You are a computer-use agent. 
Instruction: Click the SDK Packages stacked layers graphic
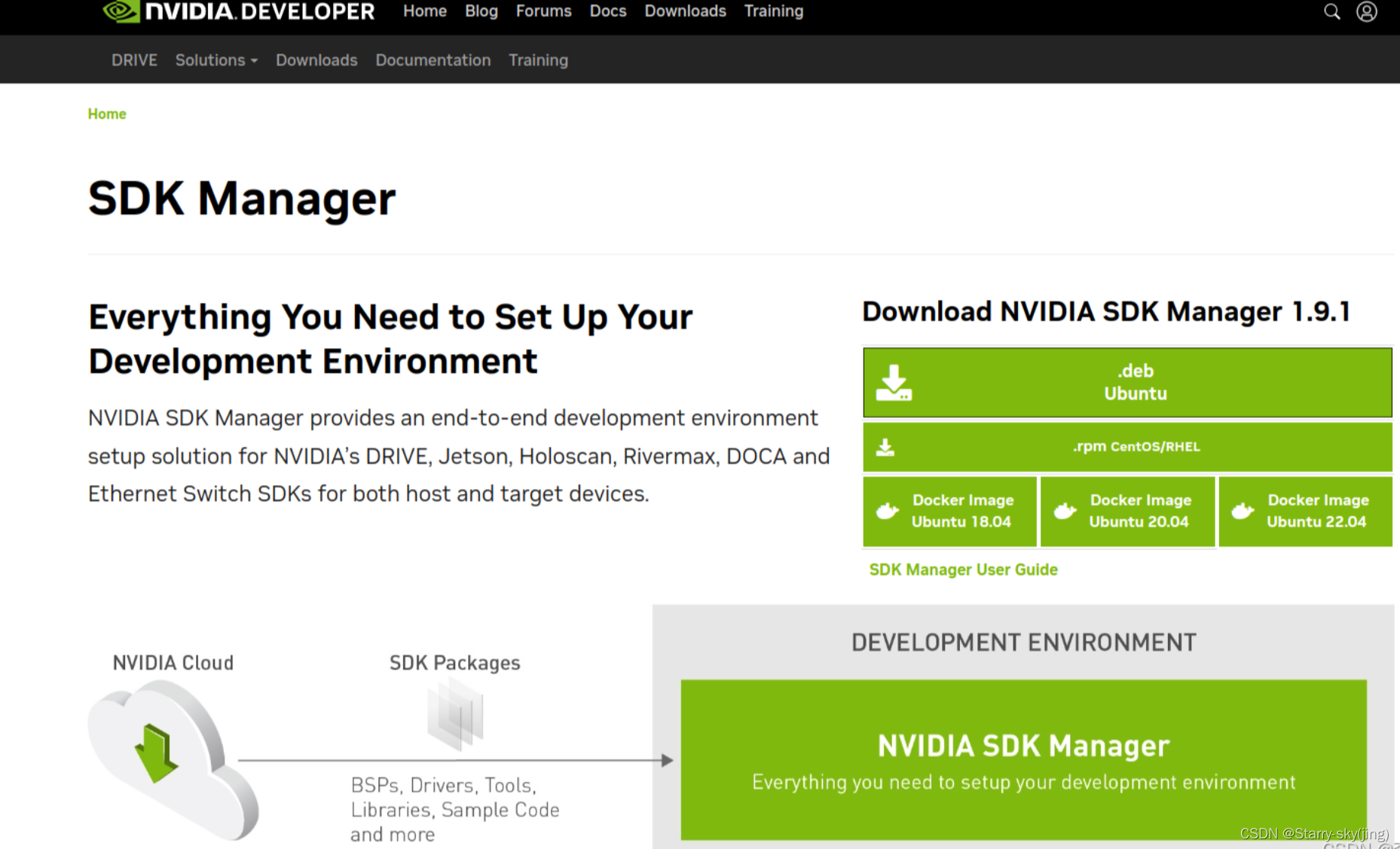tap(455, 713)
